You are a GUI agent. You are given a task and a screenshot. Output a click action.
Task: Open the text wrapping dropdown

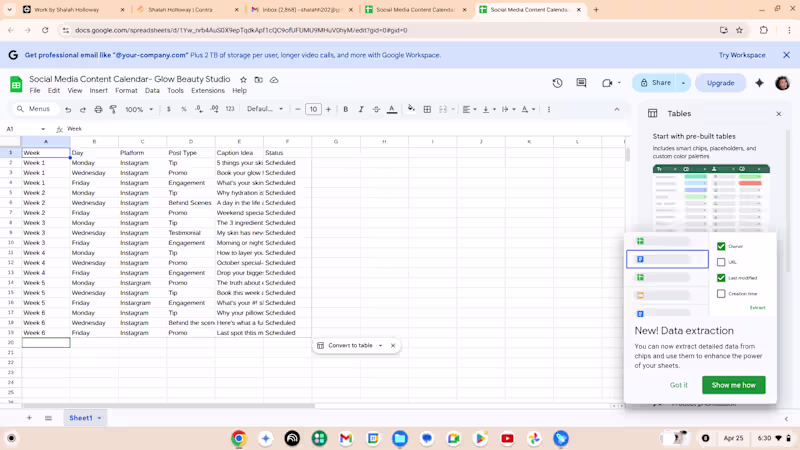[508, 109]
